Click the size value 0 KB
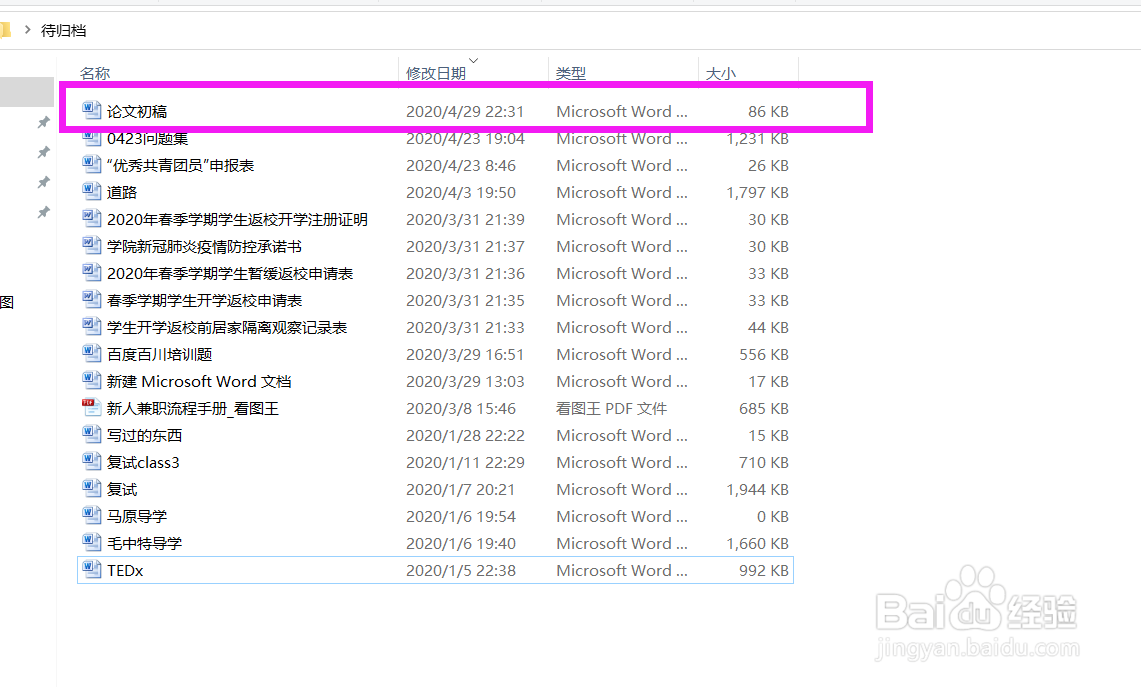 (x=772, y=515)
